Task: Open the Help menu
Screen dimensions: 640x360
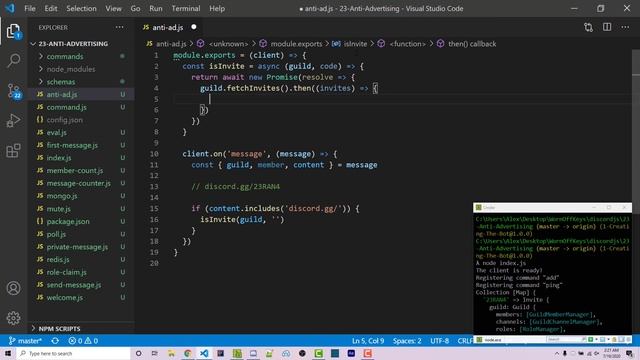Action: [x=217, y=9]
